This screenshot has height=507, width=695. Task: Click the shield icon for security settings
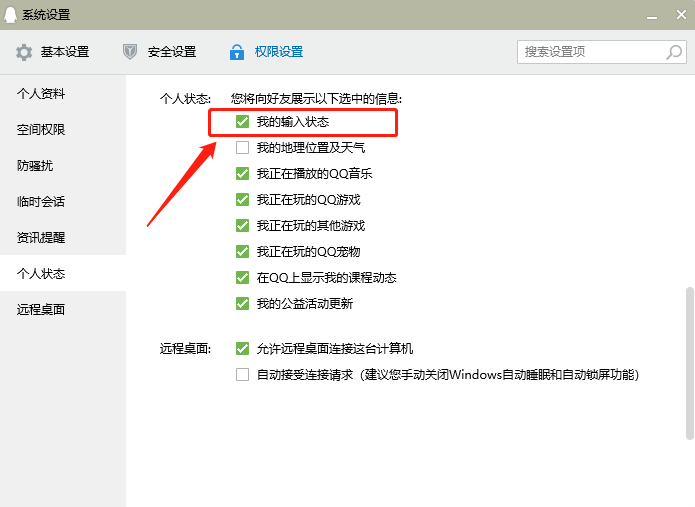[x=130, y=52]
